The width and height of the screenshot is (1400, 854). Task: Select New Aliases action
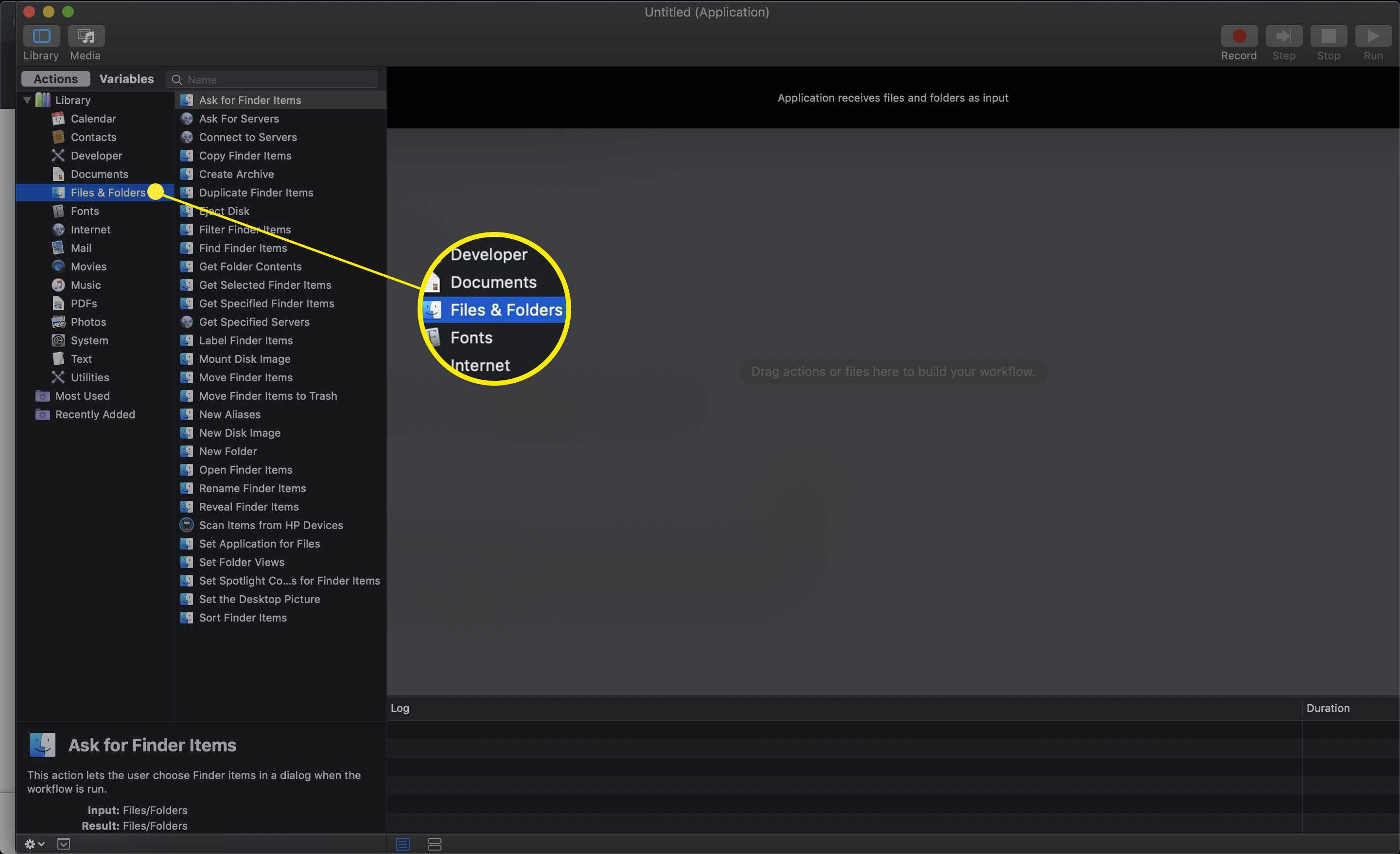(280, 414)
